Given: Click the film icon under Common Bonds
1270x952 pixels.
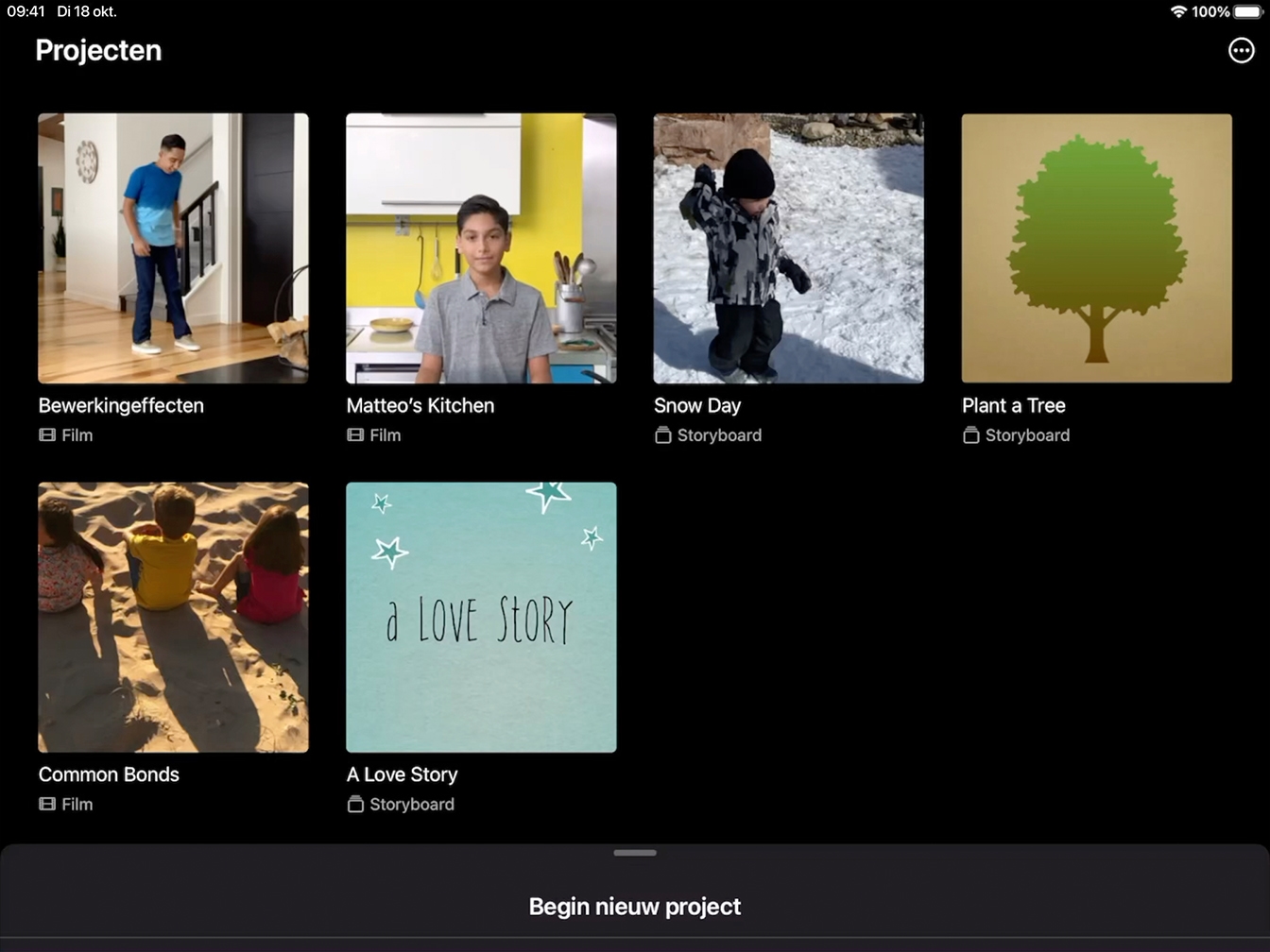Looking at the screenshot, I should 47,805.
